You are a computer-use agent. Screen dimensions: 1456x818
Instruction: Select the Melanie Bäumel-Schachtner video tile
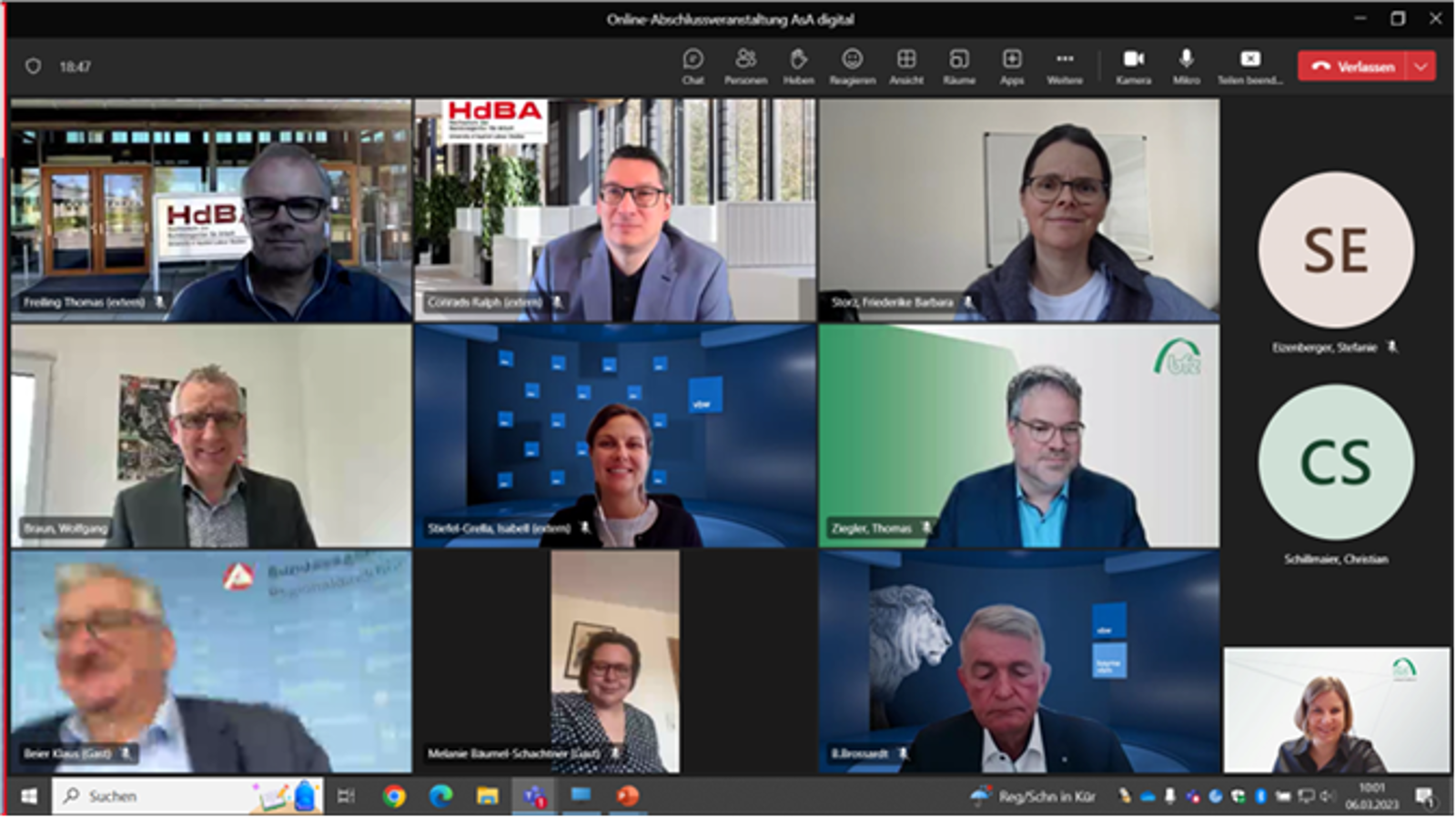(615, 661)
